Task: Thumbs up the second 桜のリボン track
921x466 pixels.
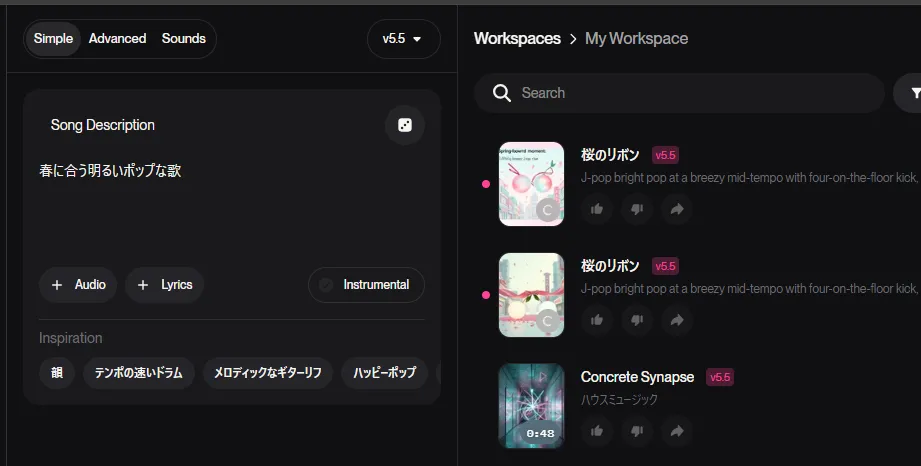Action: (x=597, y=320)
